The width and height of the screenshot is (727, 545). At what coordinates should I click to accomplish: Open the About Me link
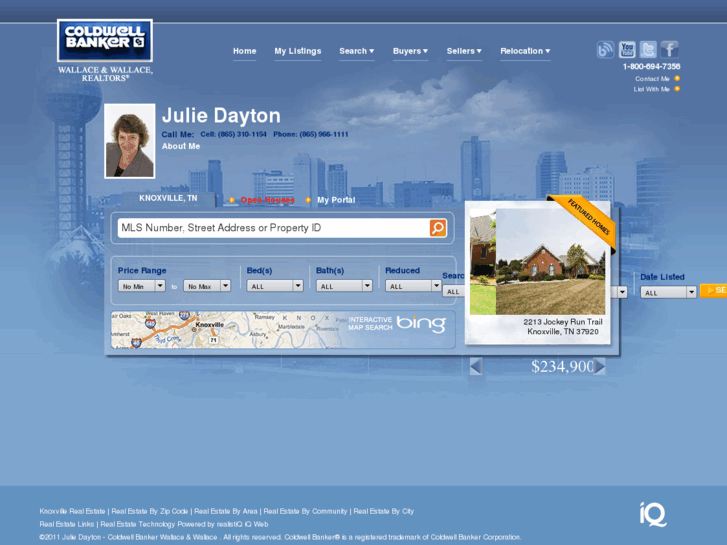click(181, 146)
